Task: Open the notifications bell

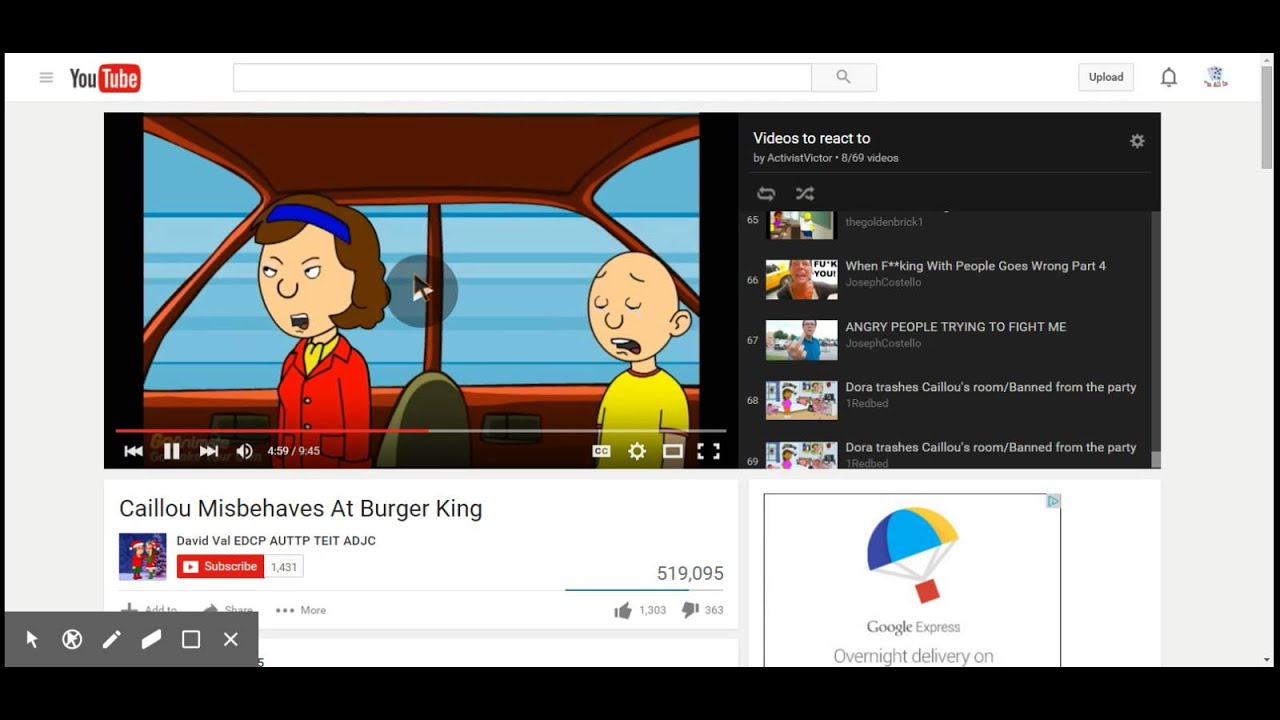Action: 1168,77
